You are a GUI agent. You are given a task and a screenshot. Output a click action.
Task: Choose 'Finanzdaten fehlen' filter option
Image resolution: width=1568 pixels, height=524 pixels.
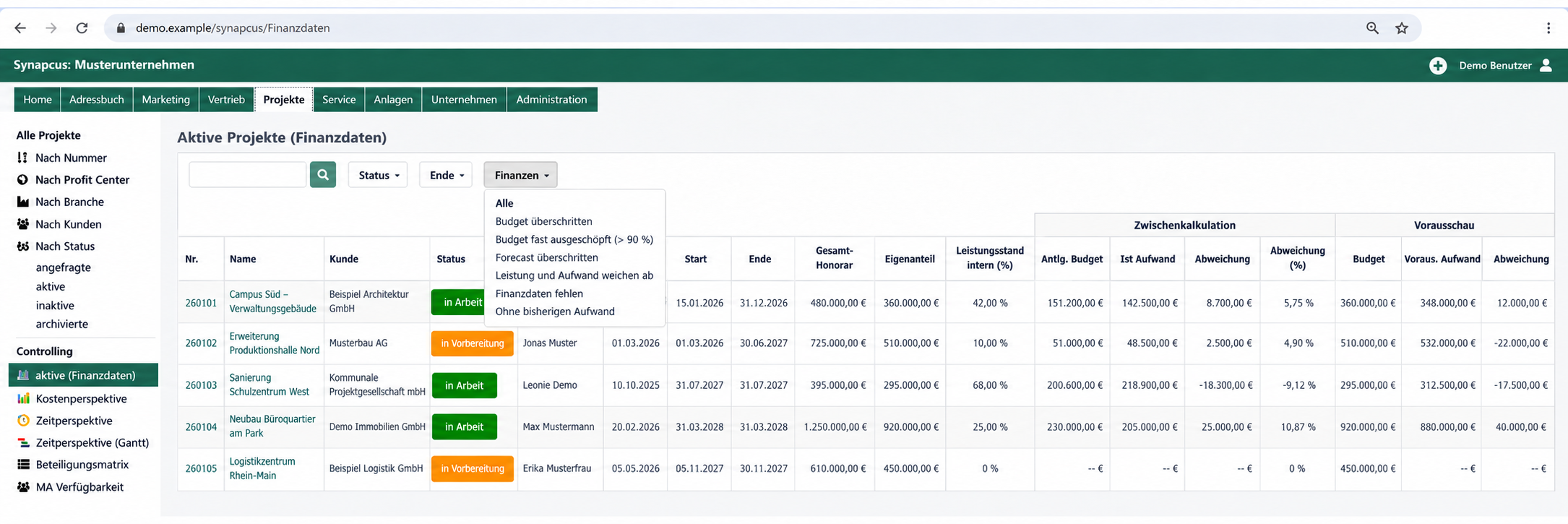pyautogui.click(x=539, y=293)
